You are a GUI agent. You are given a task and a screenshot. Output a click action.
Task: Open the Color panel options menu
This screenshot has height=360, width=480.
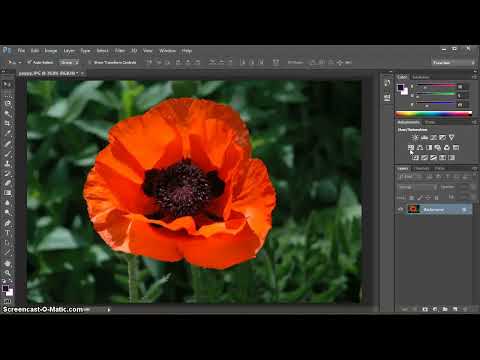tap(474, 77)
